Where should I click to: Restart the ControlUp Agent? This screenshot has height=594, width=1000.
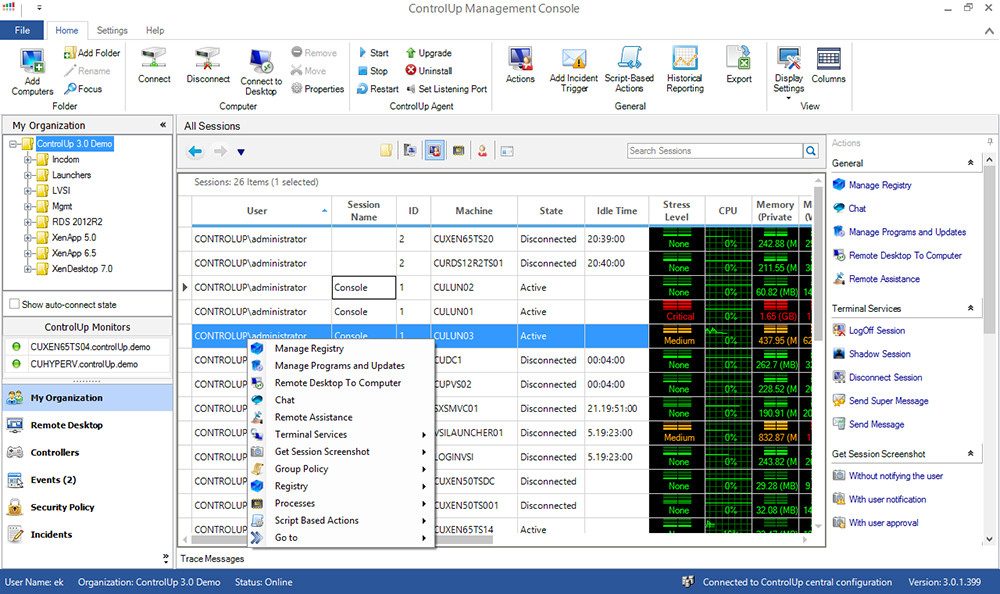pos(378,89)
